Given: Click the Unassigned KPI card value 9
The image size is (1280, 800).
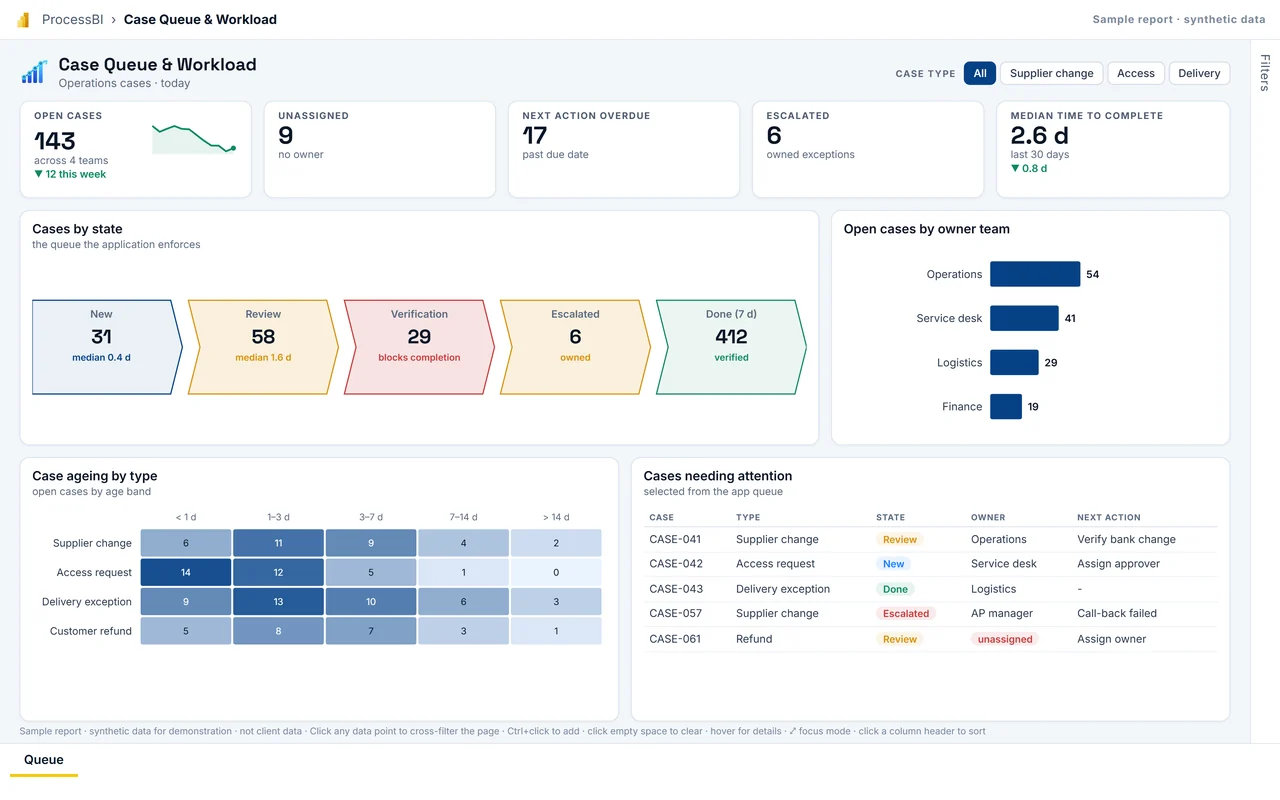Looking at the screenshot, I should pyautogui.click(x=286, y=135).
